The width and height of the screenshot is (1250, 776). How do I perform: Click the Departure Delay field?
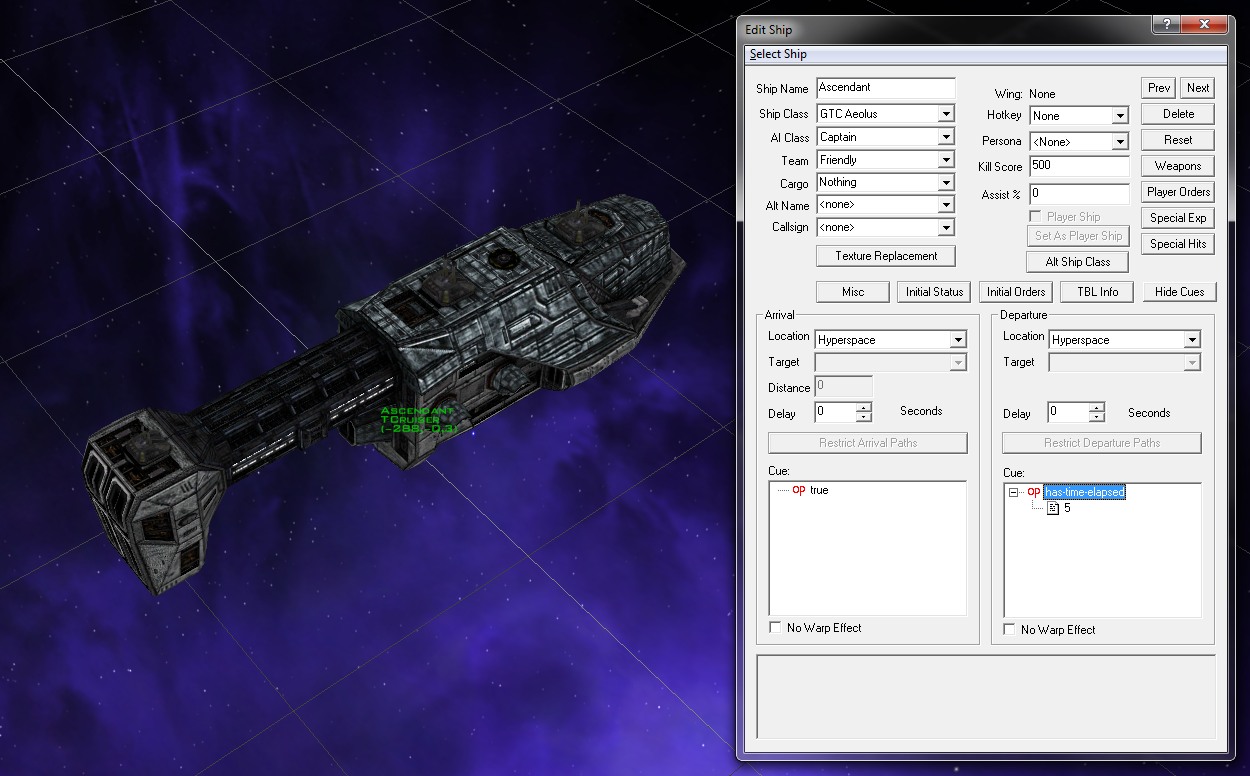(x=1068, y=412)
